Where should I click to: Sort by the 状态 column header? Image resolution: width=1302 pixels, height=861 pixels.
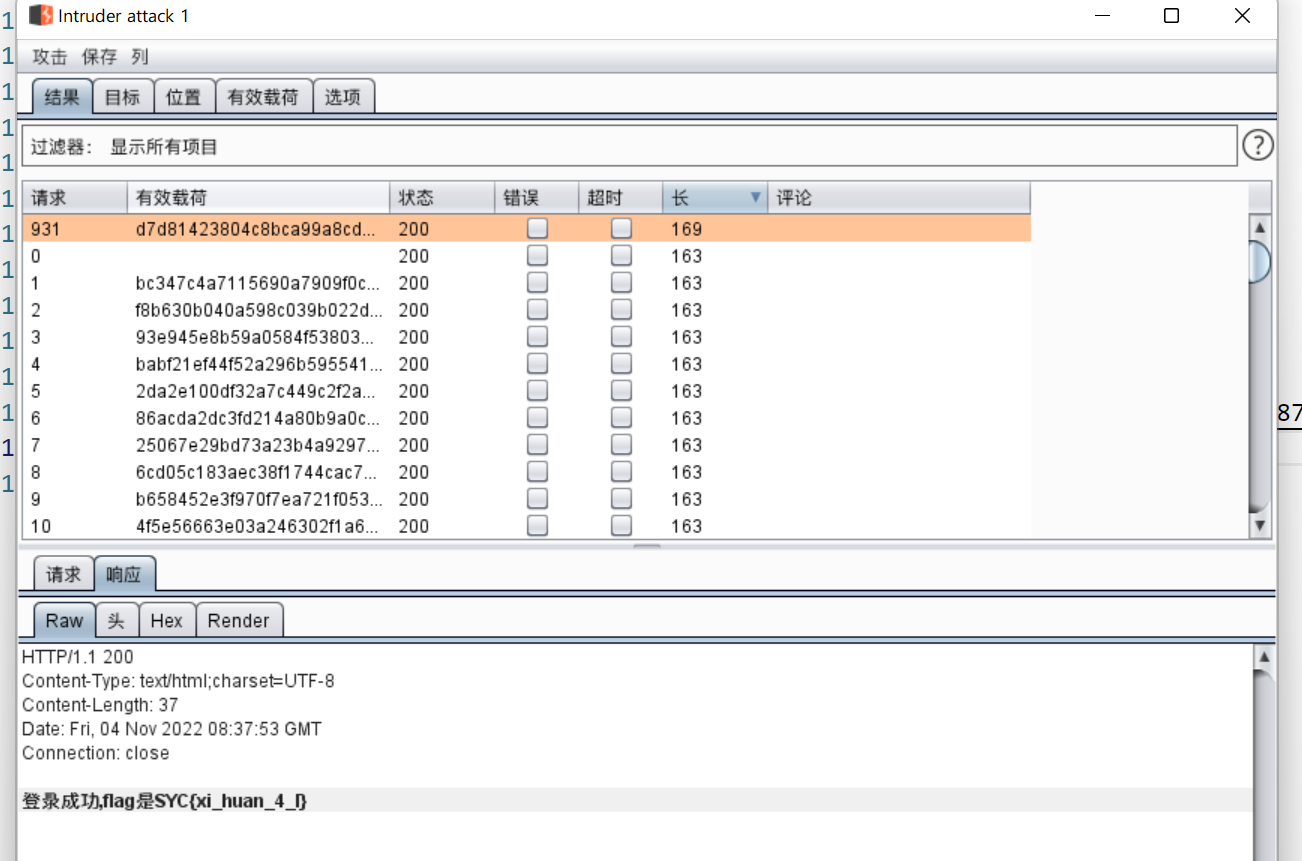[443, 198]
